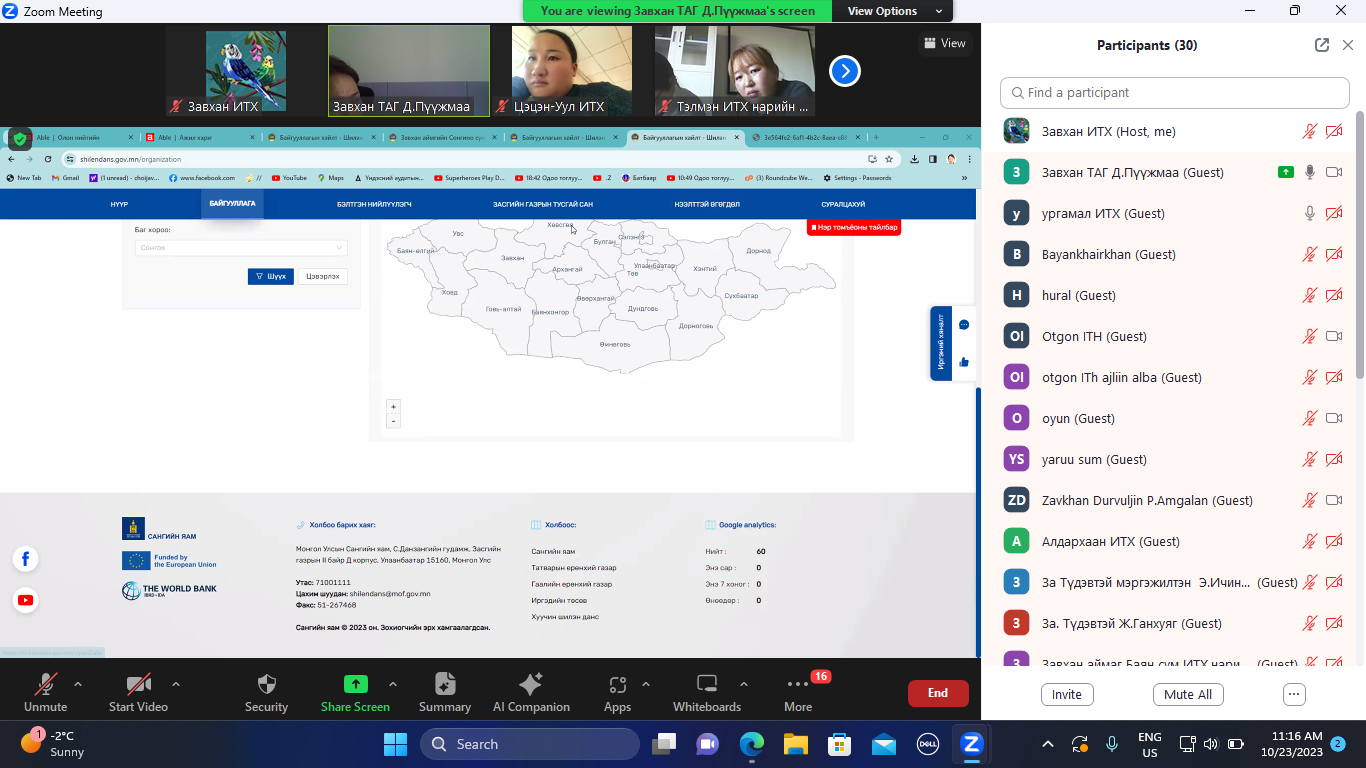
Task: Unmute the microphone
Action: pyautogui.click(x=45, y=685)
